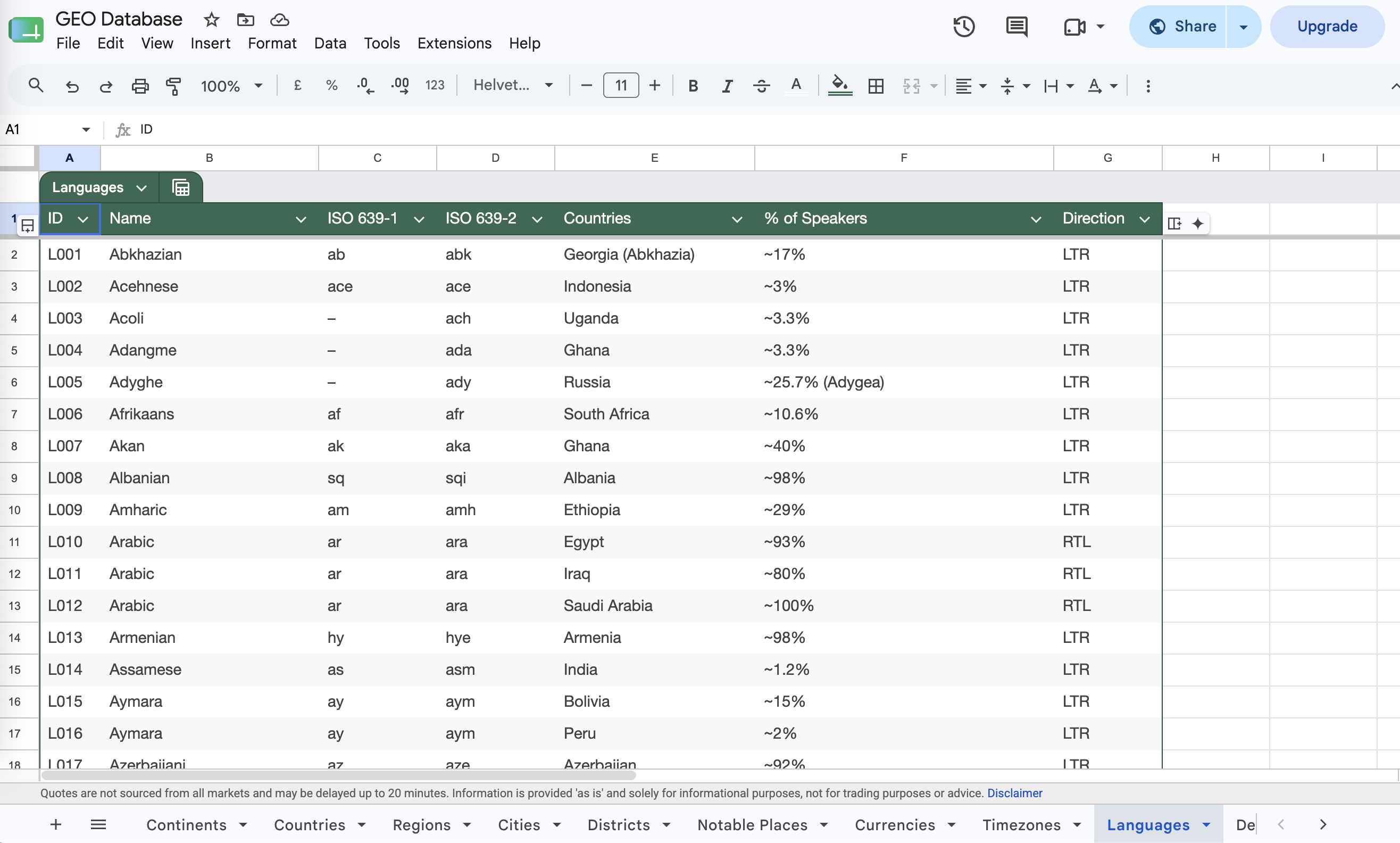The width and height of the screenshot is (1400, 843).
Task: Increase decimal places in the toolbar
Action: point(400,86)
